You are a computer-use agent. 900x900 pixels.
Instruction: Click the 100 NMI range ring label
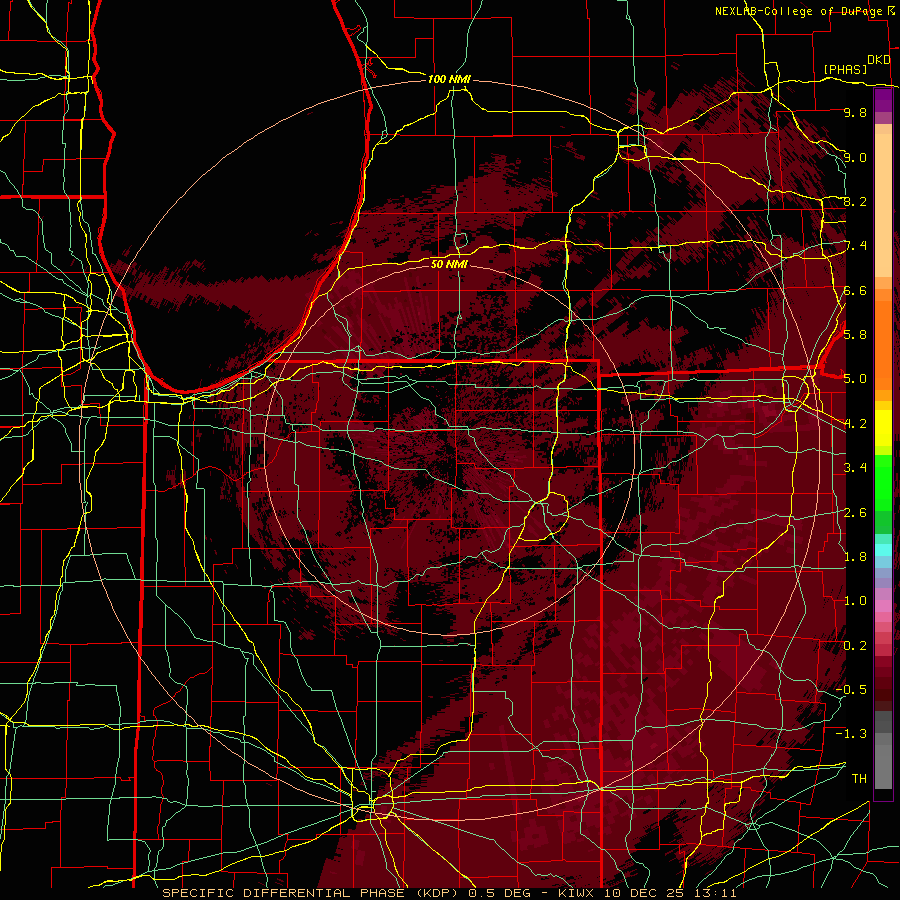click(449, 79)
